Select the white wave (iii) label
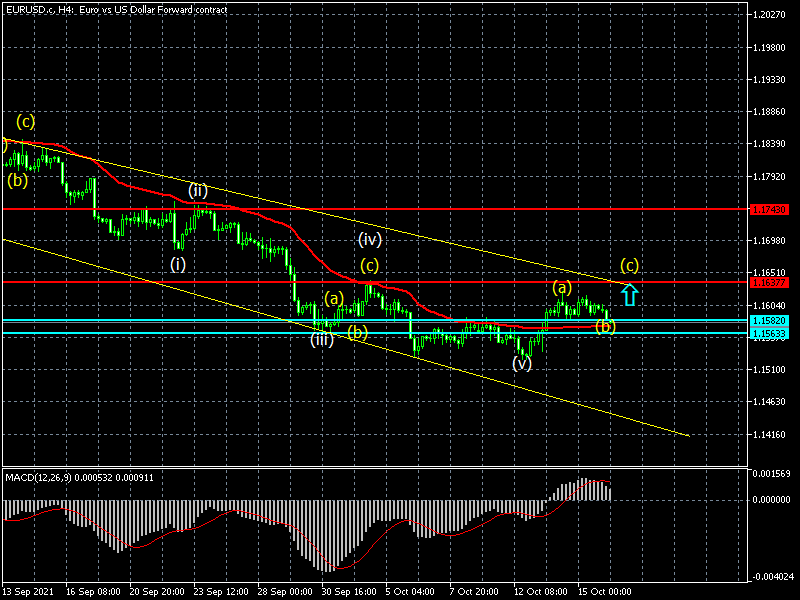The width and height of the screenshot is (800, 600). [321, 340]
